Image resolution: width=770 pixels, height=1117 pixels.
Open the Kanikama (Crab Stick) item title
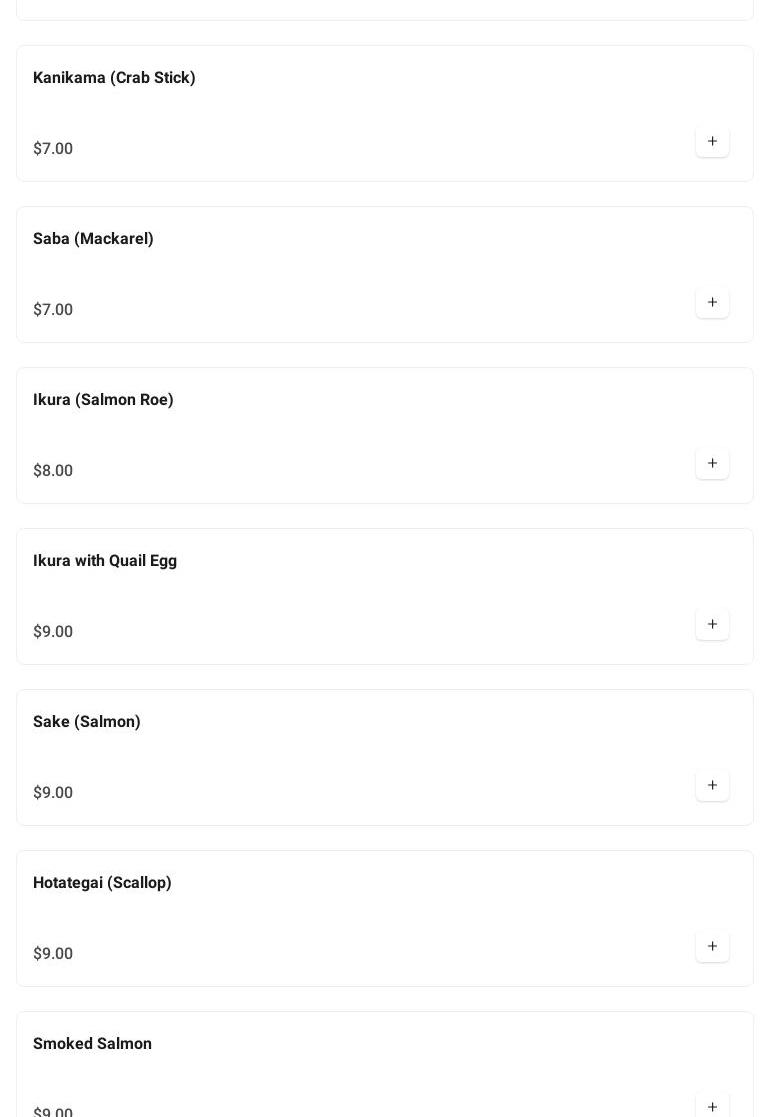[114, 78]
